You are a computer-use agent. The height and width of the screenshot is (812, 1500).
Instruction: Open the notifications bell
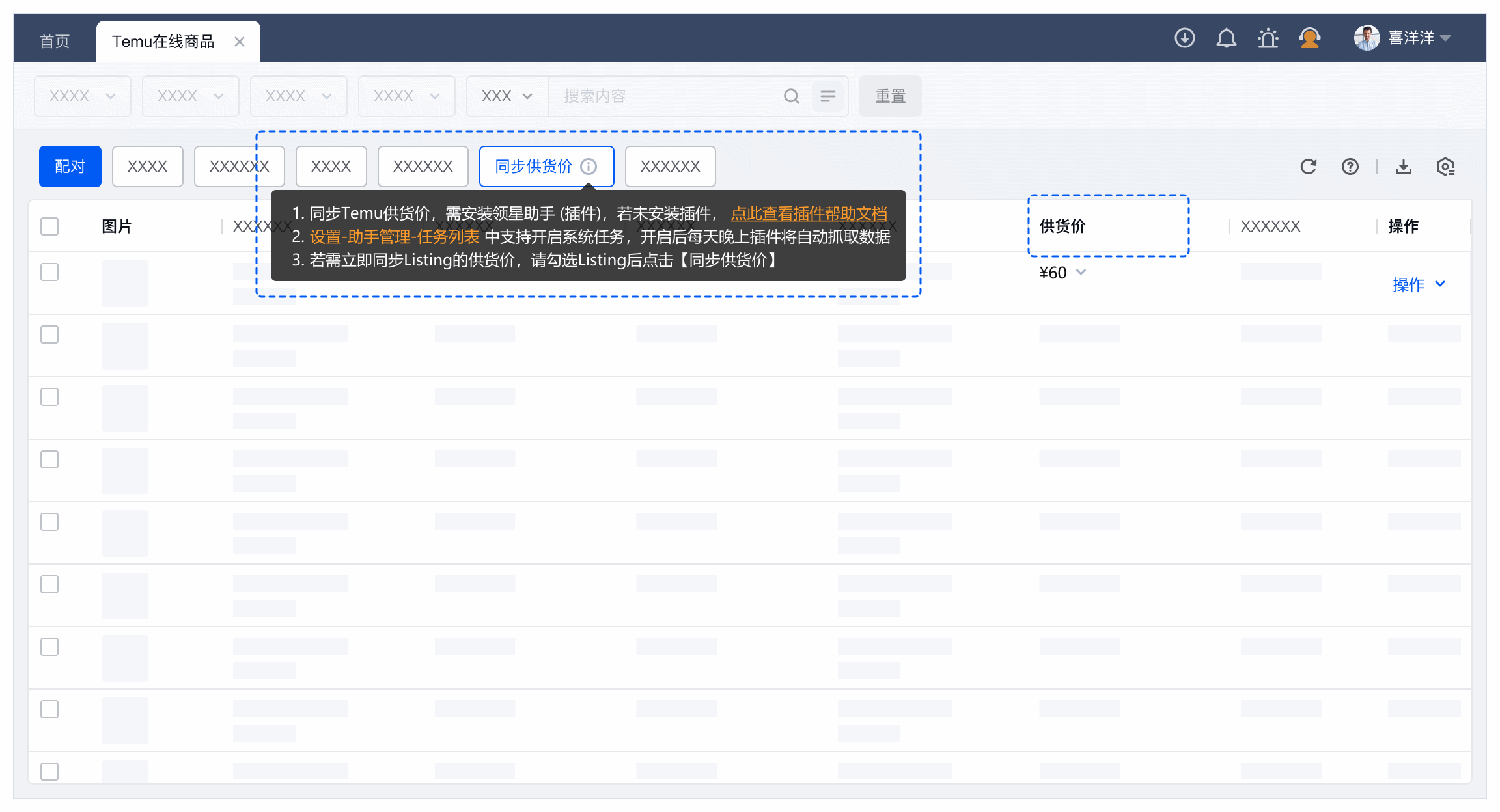coord(1226,38)
